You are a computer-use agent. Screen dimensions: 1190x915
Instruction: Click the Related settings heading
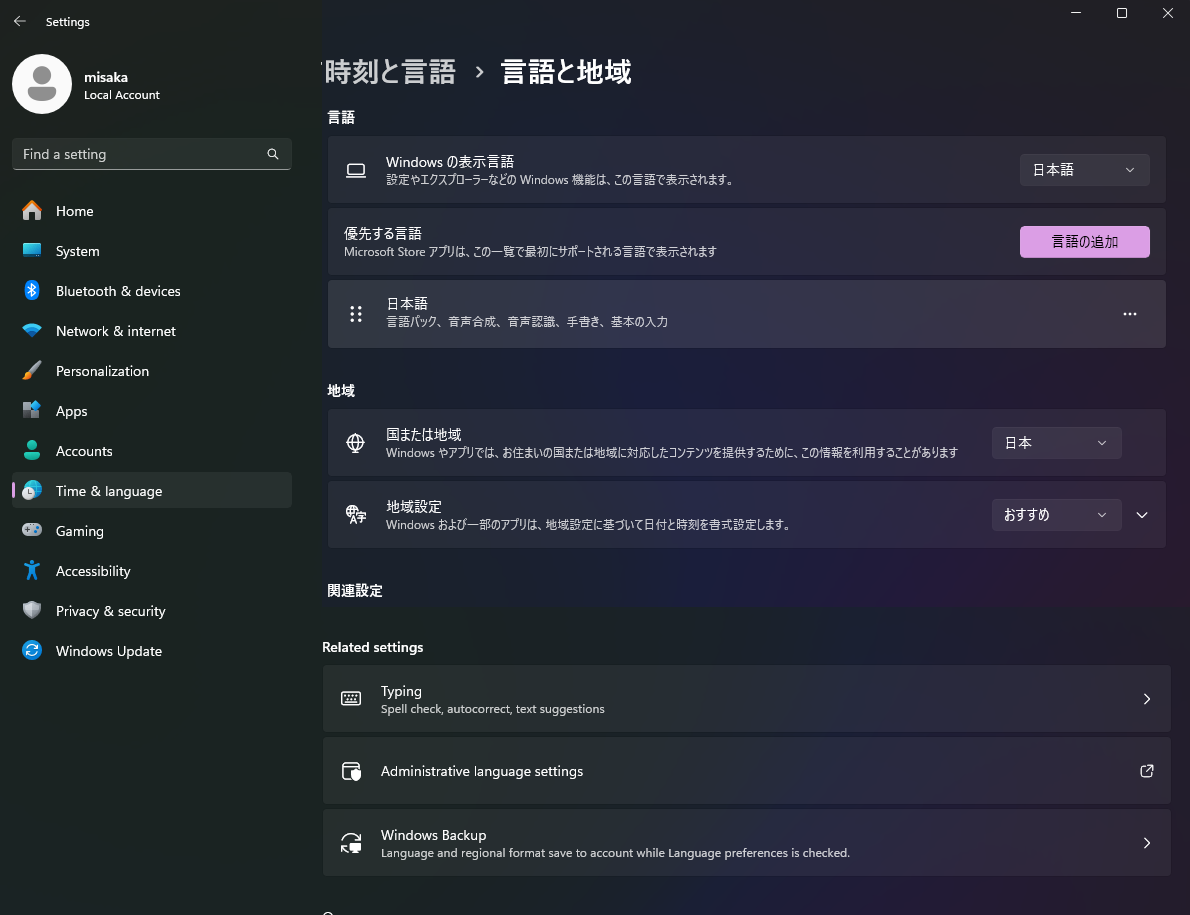tap(373, 647)
